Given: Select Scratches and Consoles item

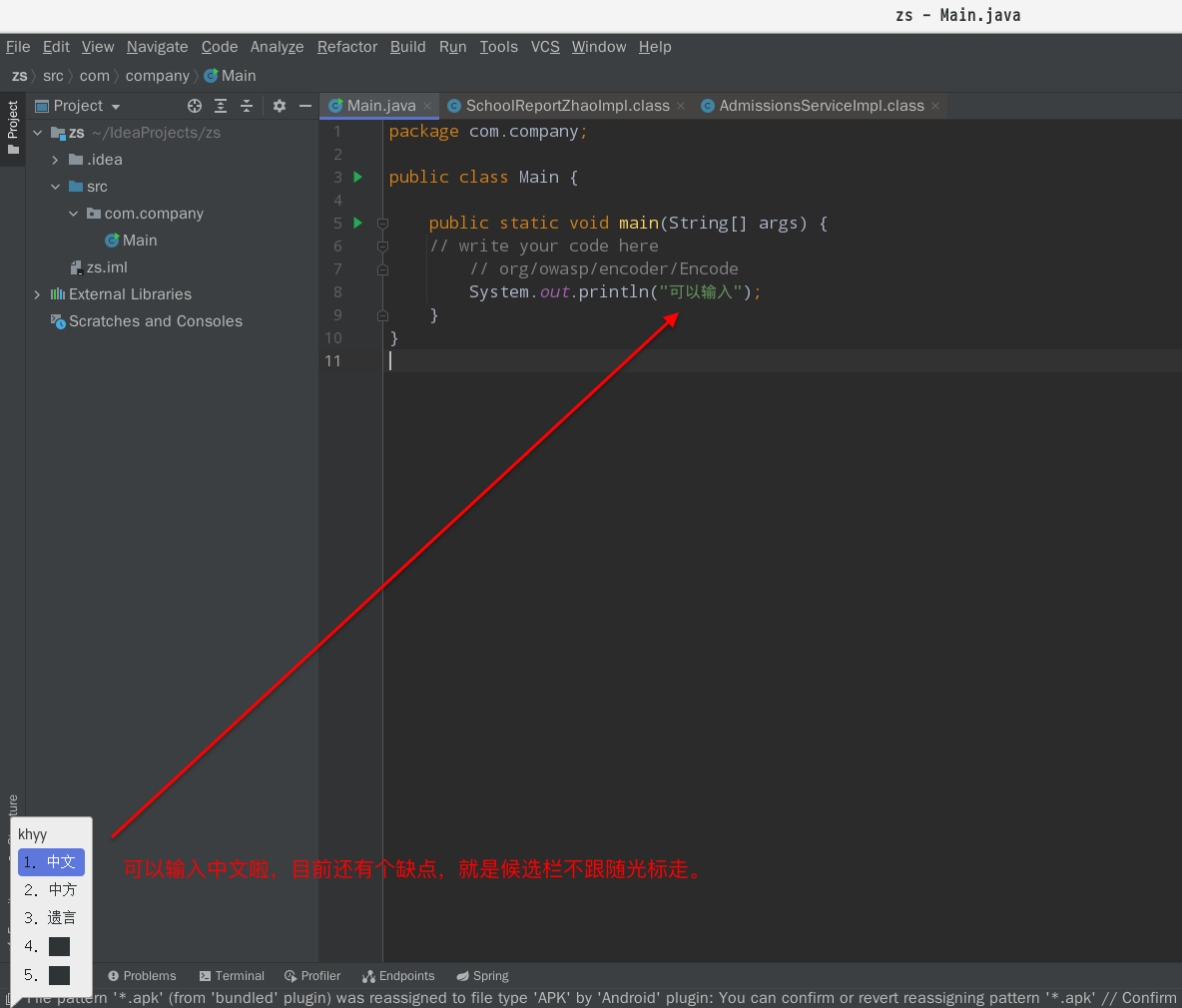Looking at the screenshot, I should point(146,321).
